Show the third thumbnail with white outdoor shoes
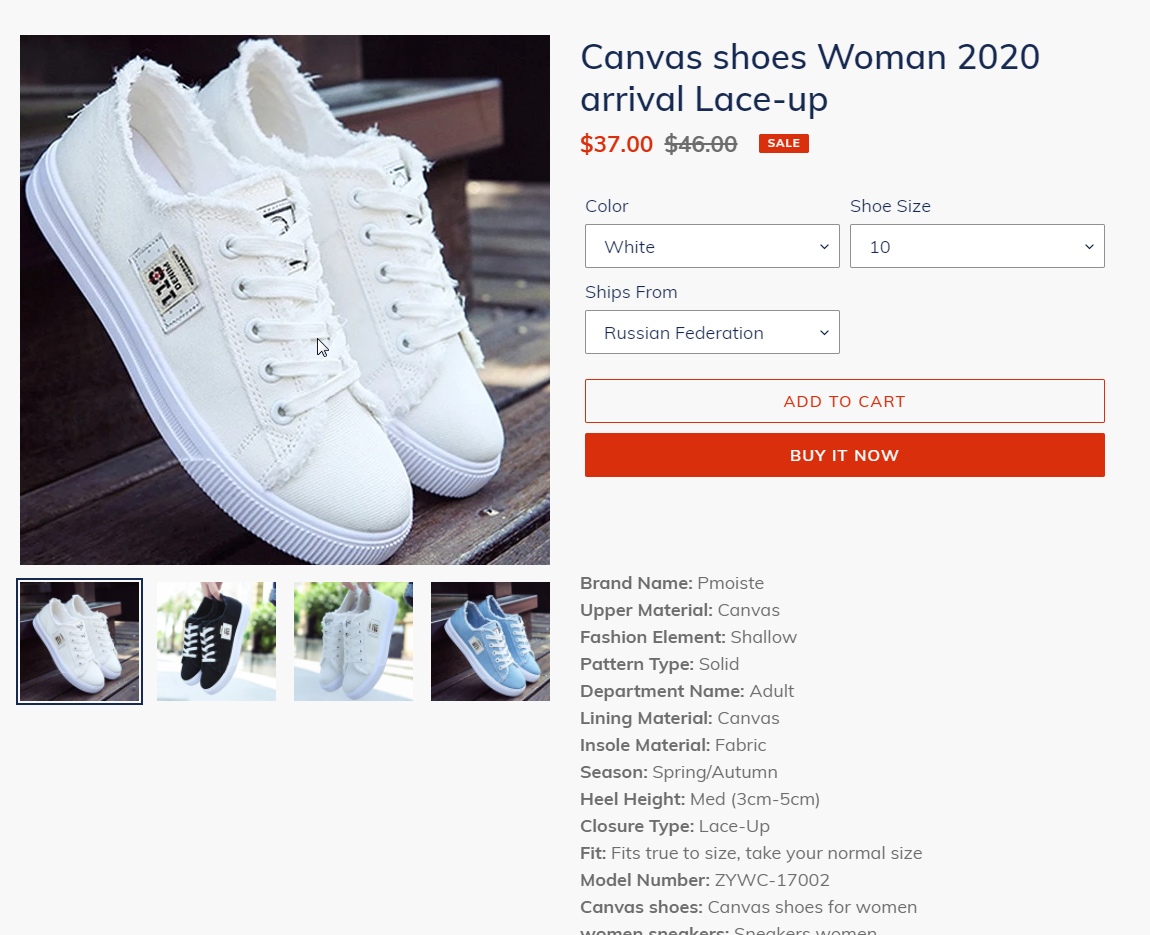 353,641
